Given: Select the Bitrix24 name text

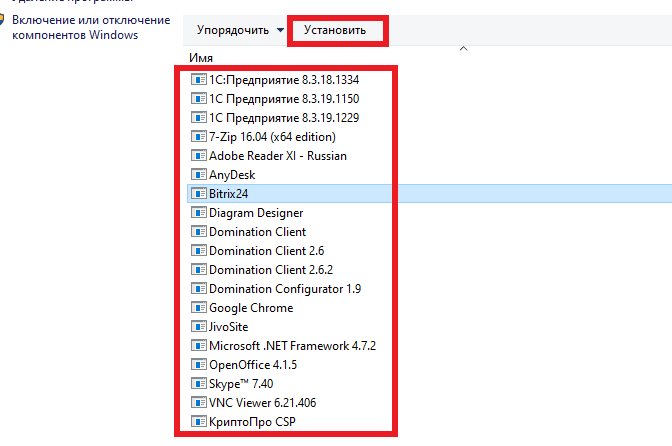Looking at the screenshot, I should [x=228, y=194].
